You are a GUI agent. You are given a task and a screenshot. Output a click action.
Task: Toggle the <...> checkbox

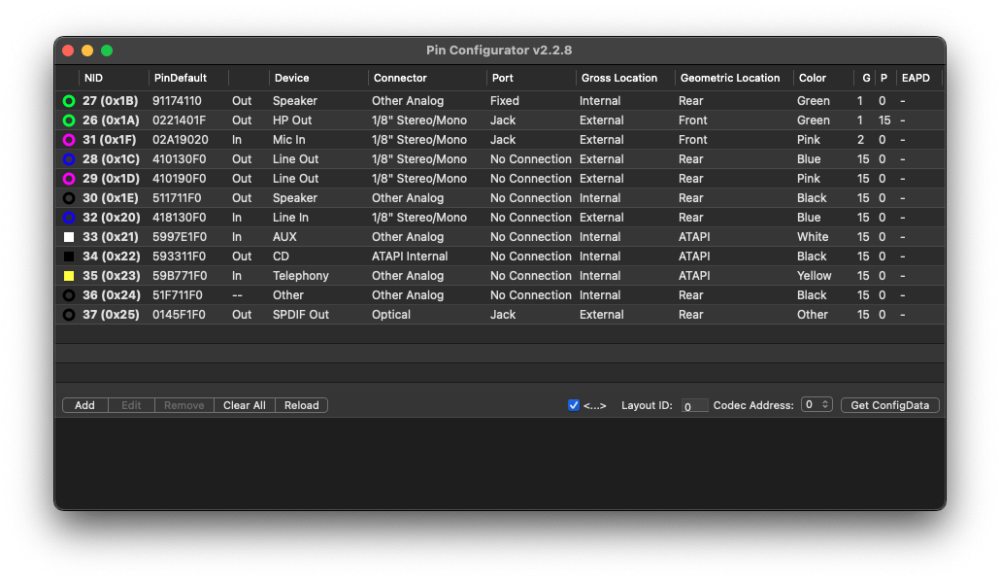(573, 405)
